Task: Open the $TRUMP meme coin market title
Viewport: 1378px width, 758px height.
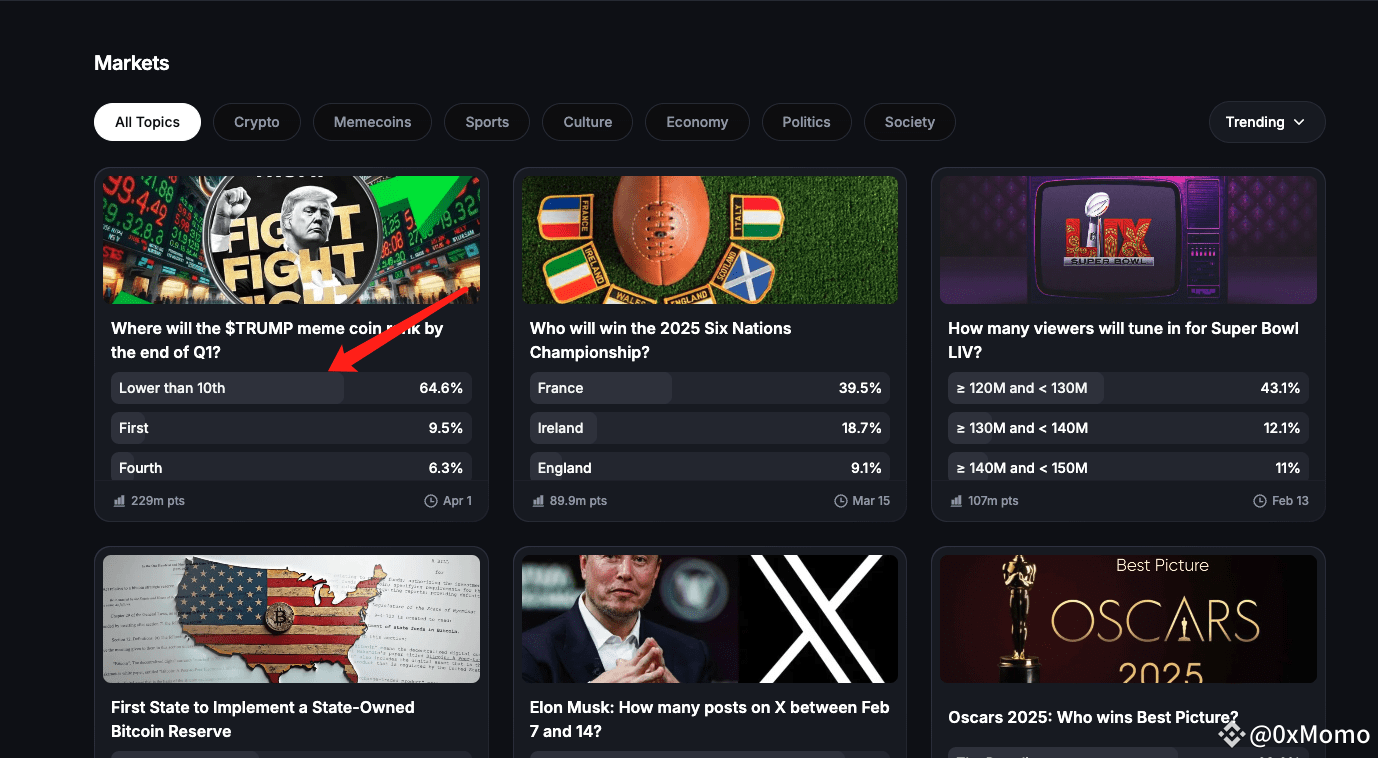Action: [277, 340]
